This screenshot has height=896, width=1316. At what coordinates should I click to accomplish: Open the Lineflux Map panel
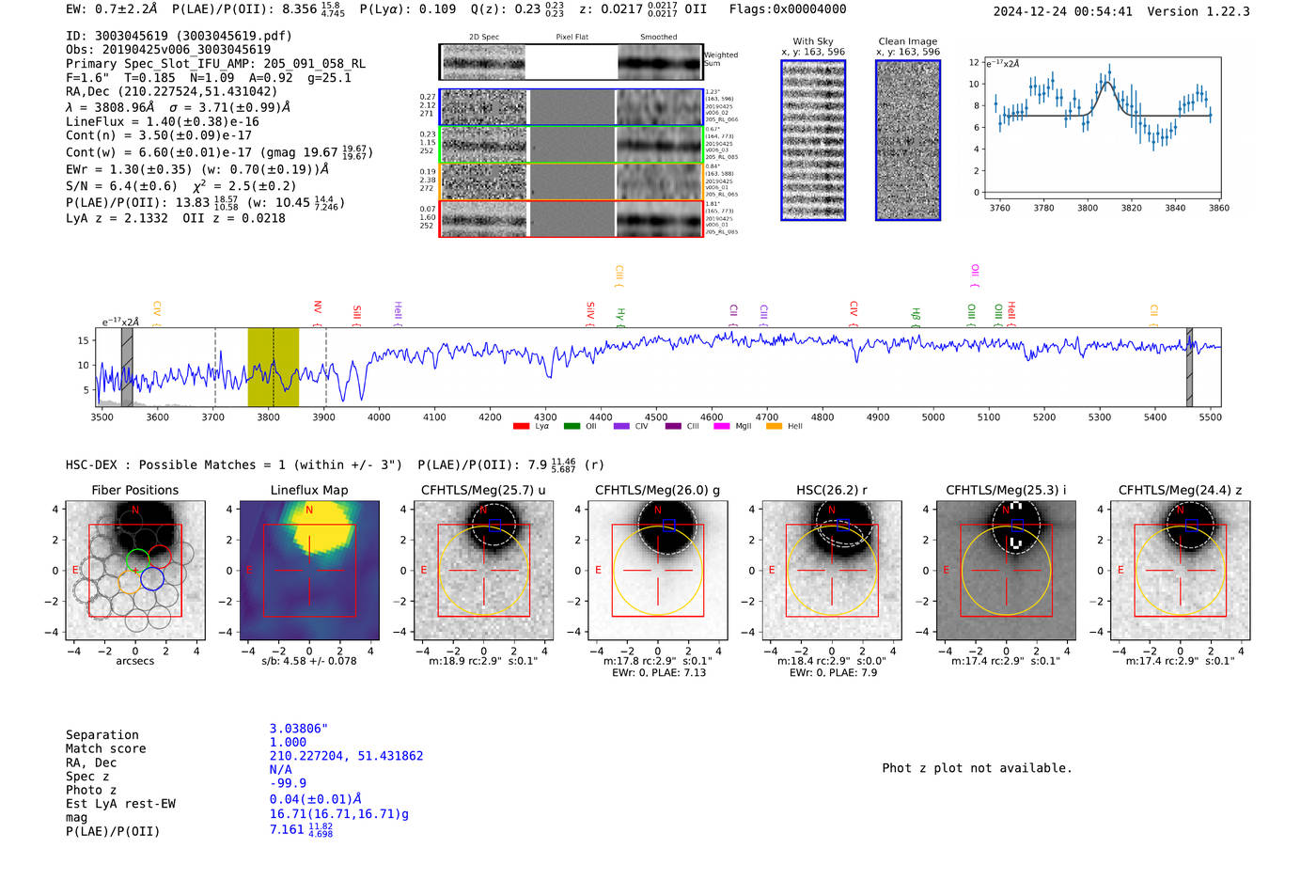pos(309,572)
